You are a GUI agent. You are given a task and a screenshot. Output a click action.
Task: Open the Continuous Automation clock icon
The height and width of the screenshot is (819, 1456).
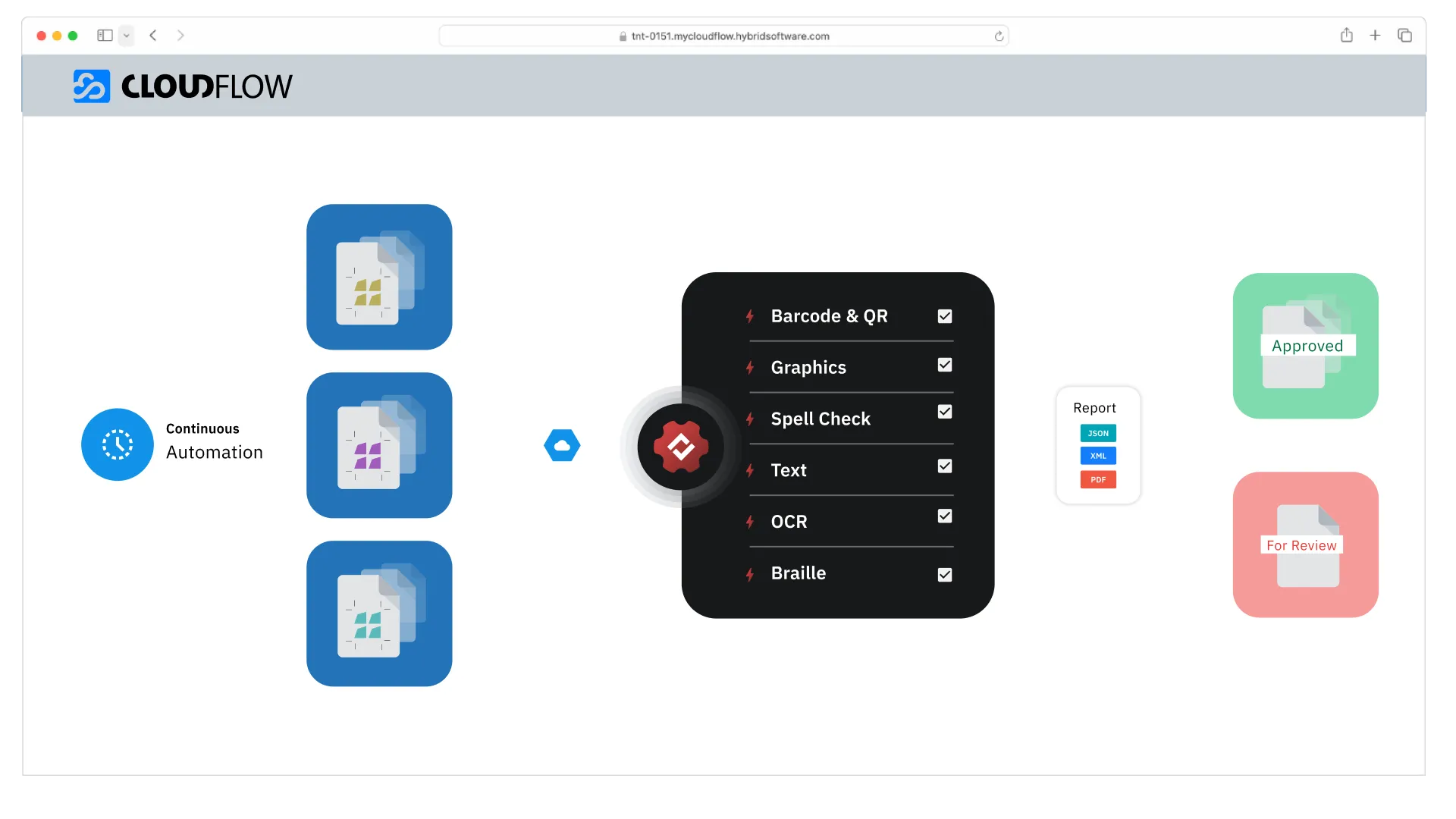tap(118, 444)
